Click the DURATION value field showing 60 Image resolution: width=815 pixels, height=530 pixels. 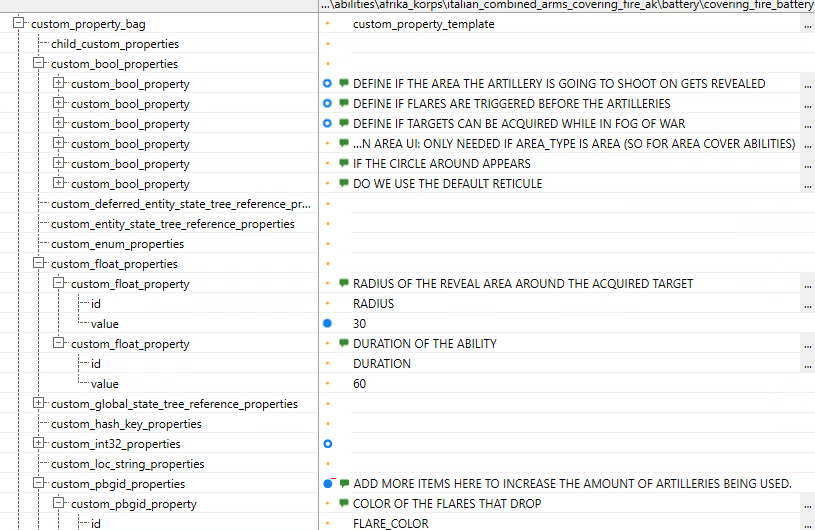click(x=570, y=384)
